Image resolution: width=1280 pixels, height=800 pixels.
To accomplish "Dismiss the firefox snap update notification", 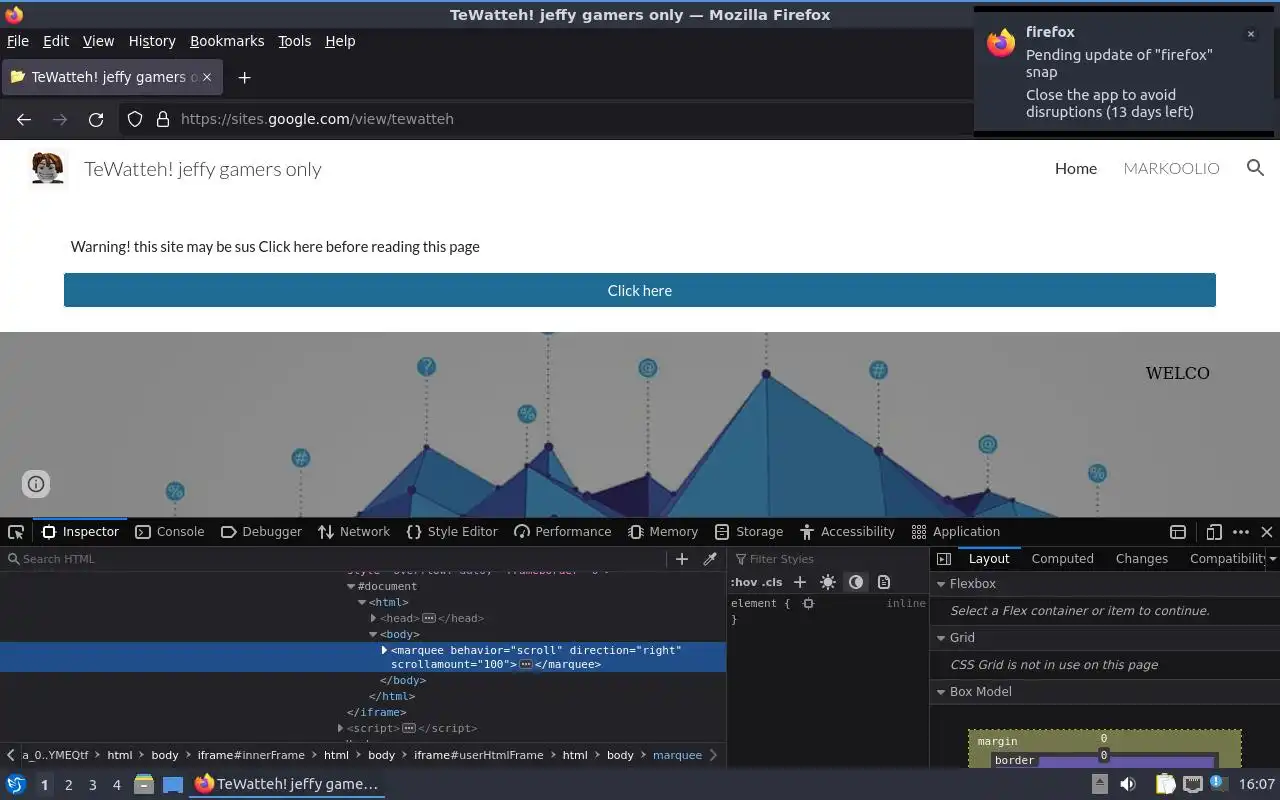I will pyautogui.click(x=1250, y=34).
